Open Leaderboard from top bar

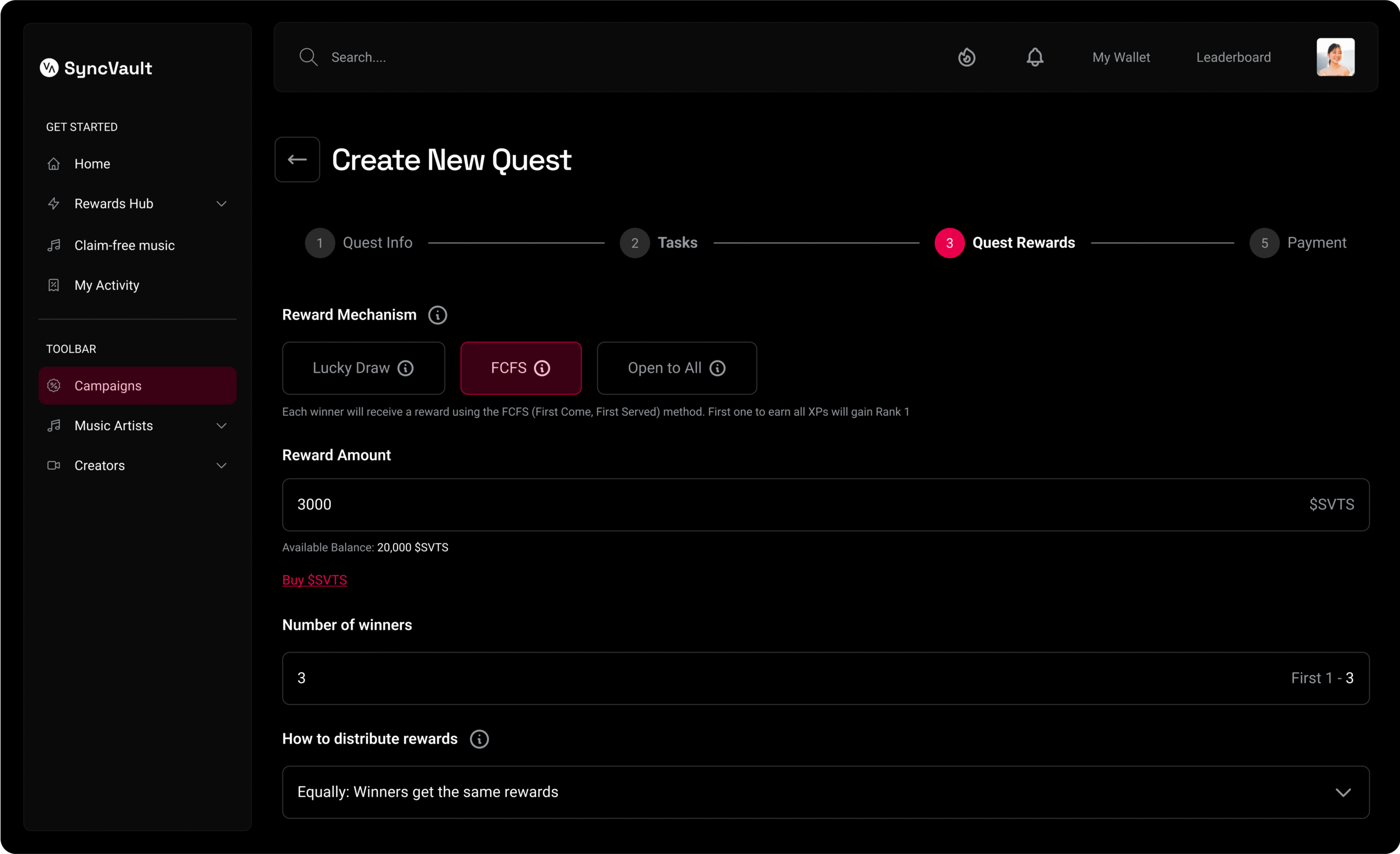(1233, 57)
